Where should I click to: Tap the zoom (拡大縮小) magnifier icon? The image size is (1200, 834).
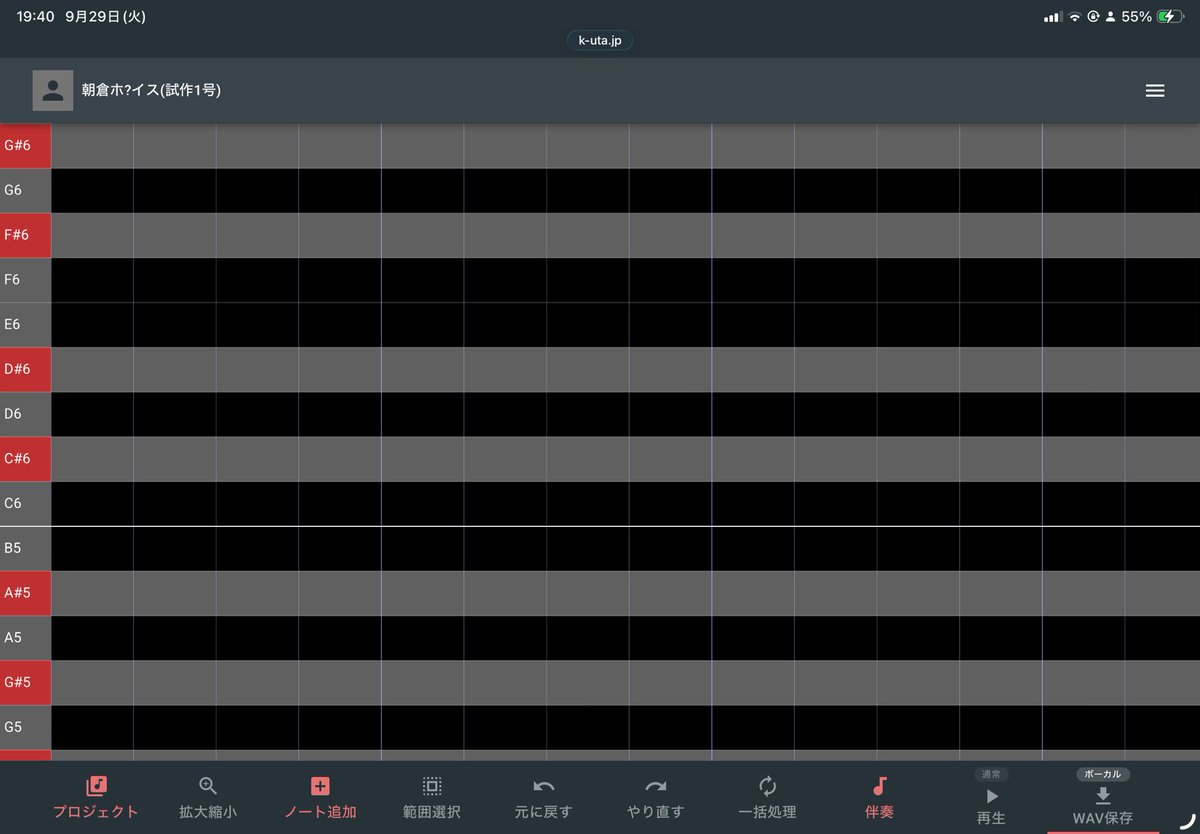click(x=208, y=787)
